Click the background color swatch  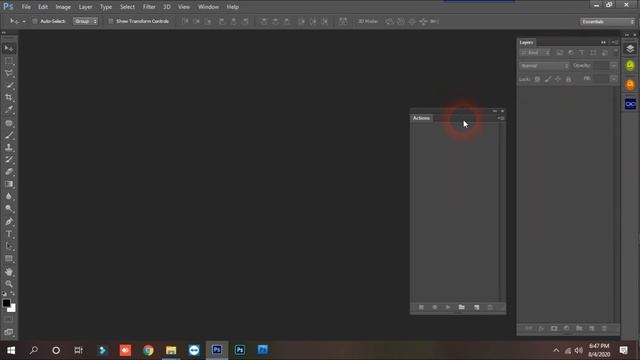pyautogui.click(x=12, y=309)
